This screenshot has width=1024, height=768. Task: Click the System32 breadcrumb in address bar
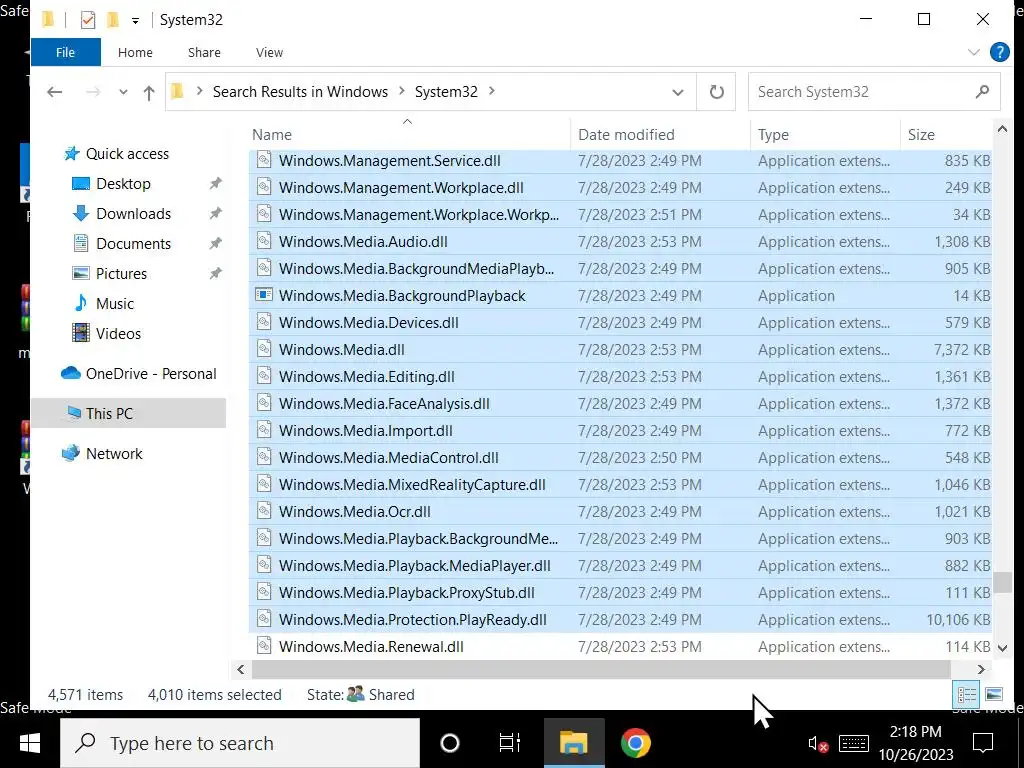click(446, 91)
